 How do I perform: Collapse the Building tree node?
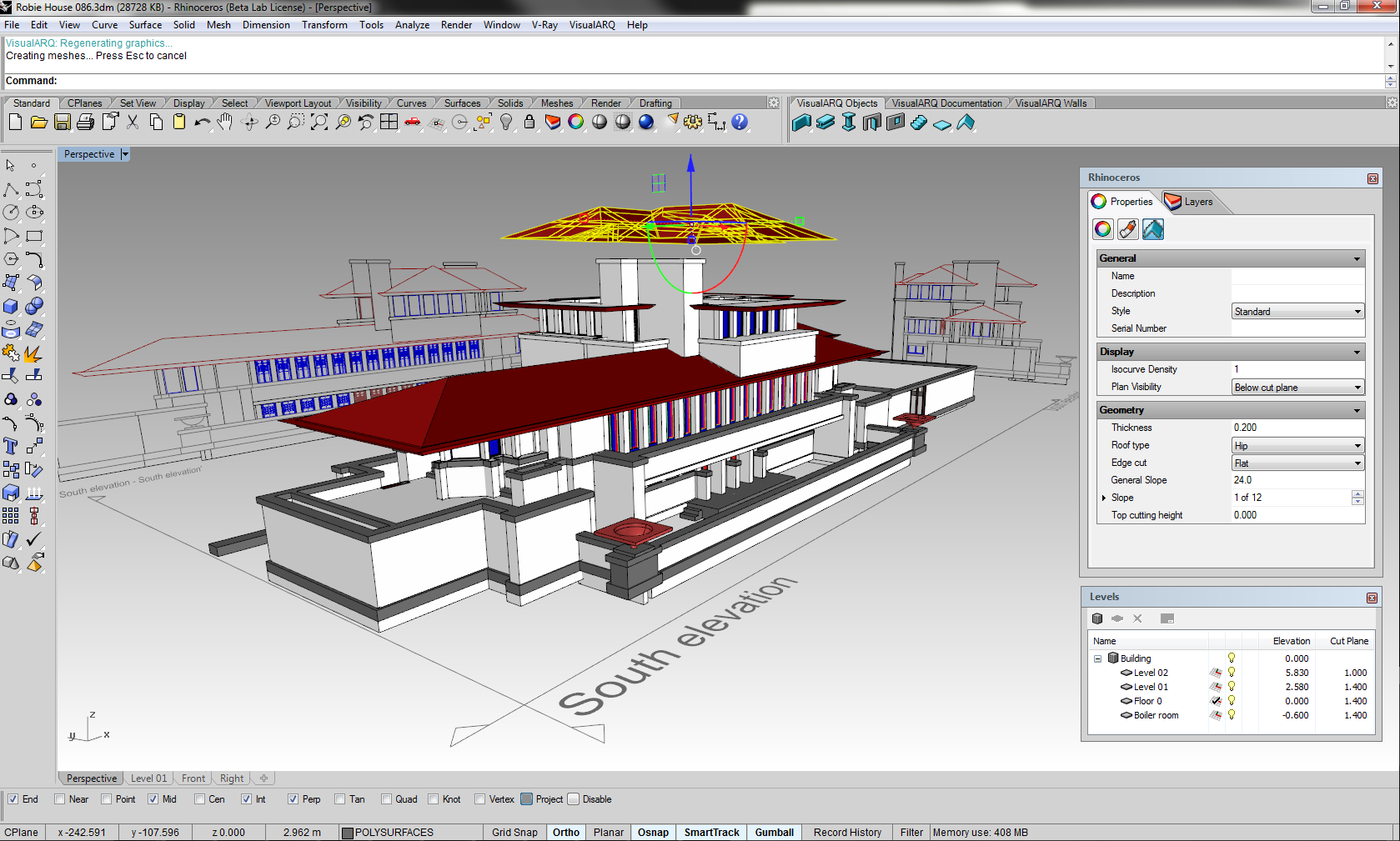tap(1097, 658)
